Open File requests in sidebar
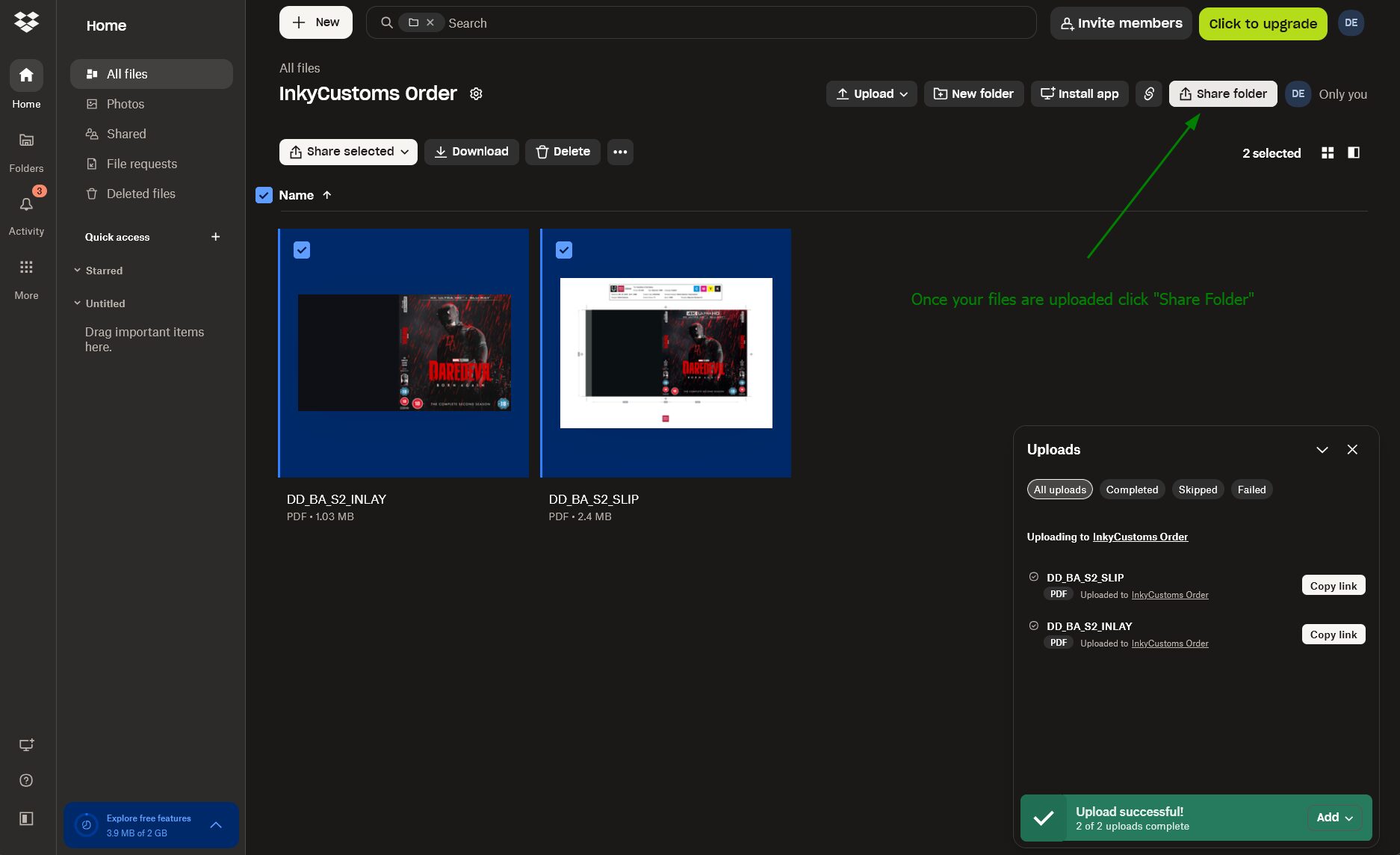The height and width of the screenshot is (855, 1400). pos(152,164)
